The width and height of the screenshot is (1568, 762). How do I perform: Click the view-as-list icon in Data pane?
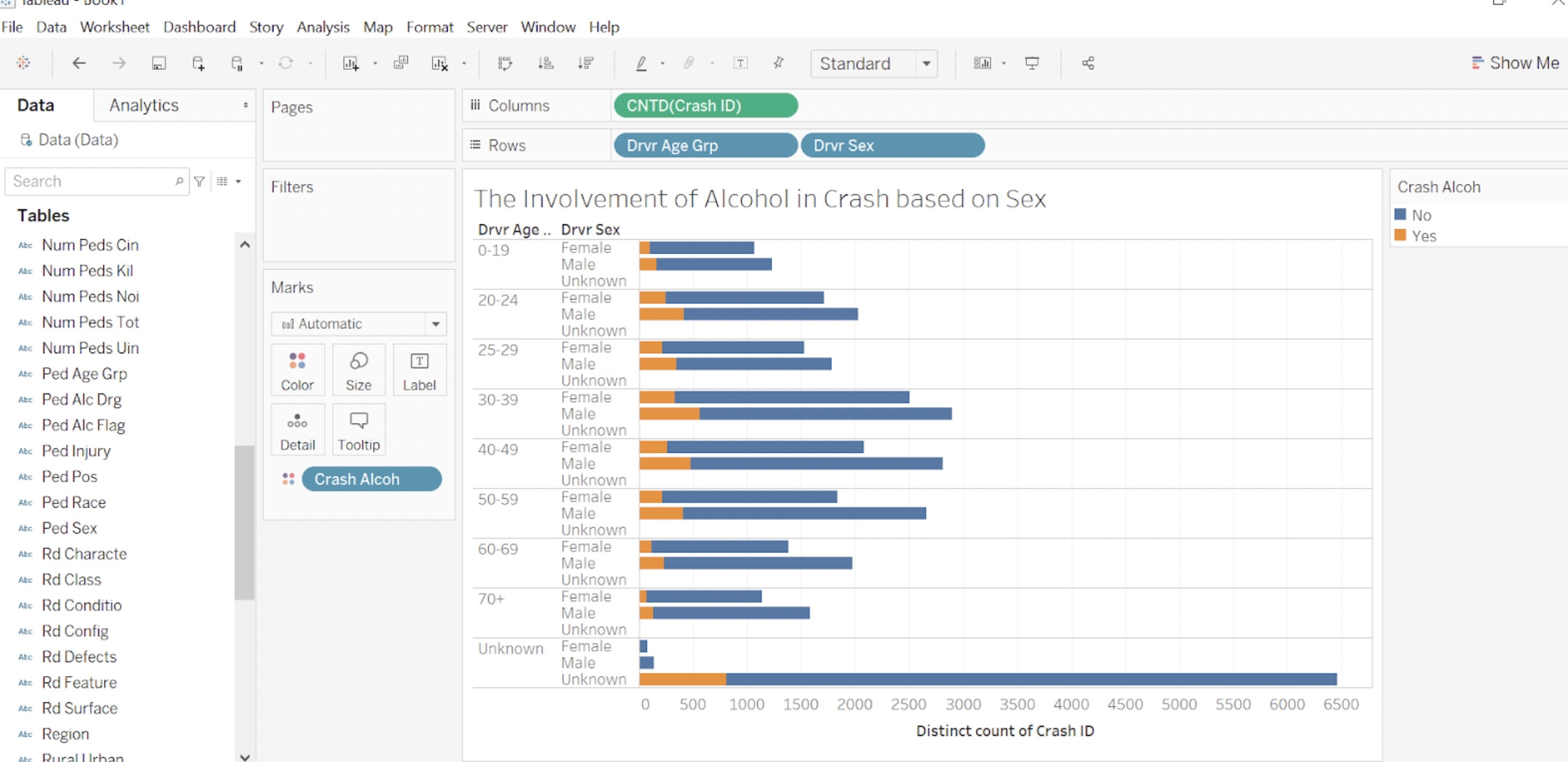tap(223, 181)
